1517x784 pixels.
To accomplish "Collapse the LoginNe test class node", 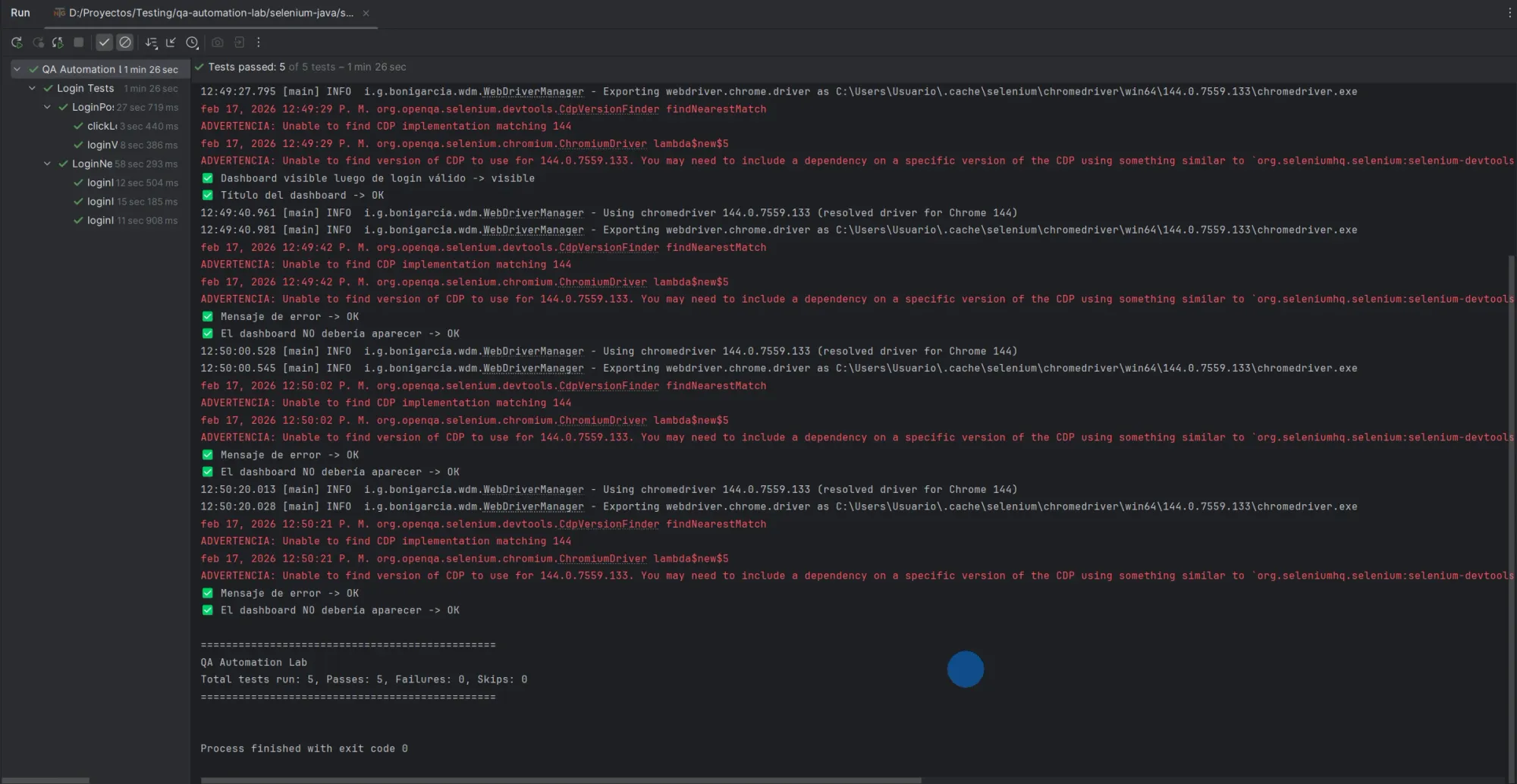I will tap(47, 163).
